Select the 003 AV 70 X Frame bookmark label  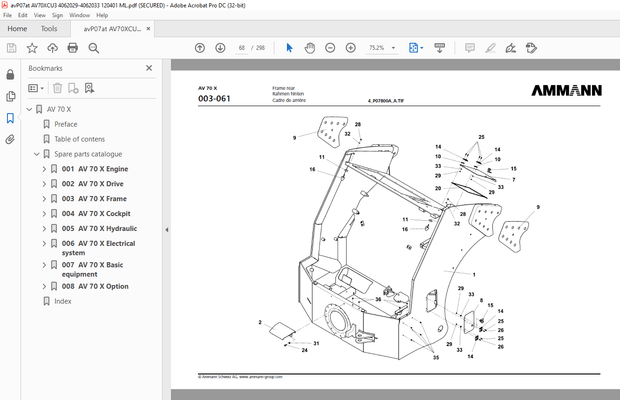click(94, 199)
